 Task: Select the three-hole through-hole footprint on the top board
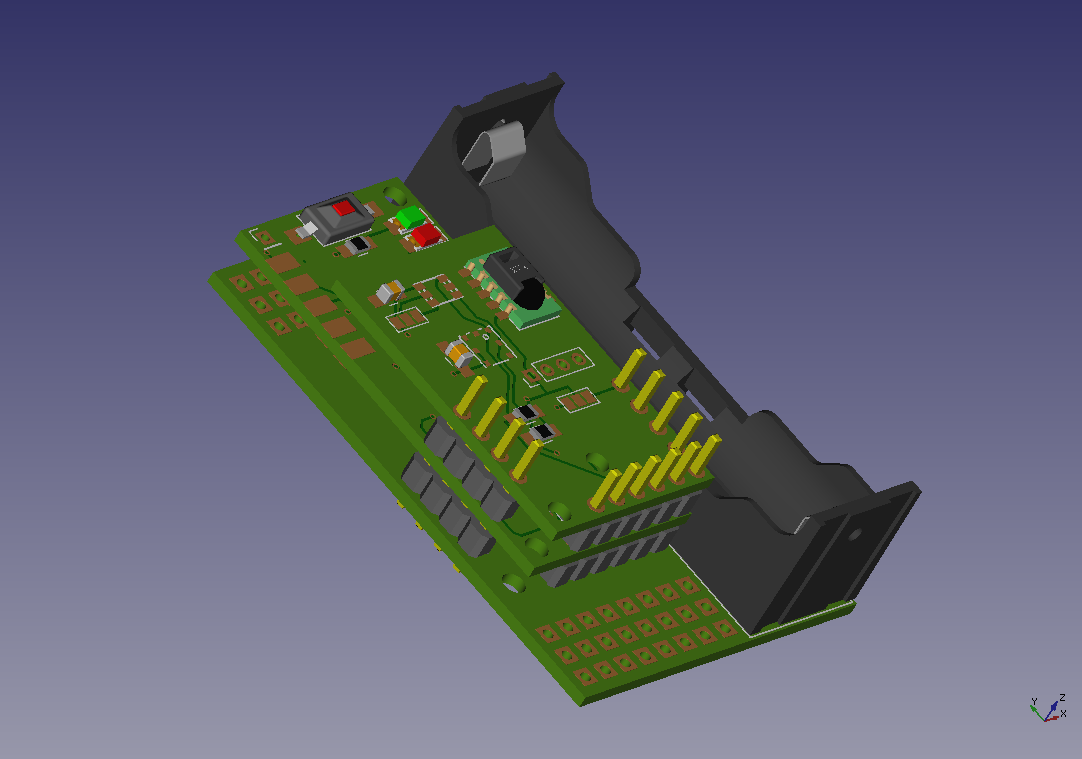563,365
